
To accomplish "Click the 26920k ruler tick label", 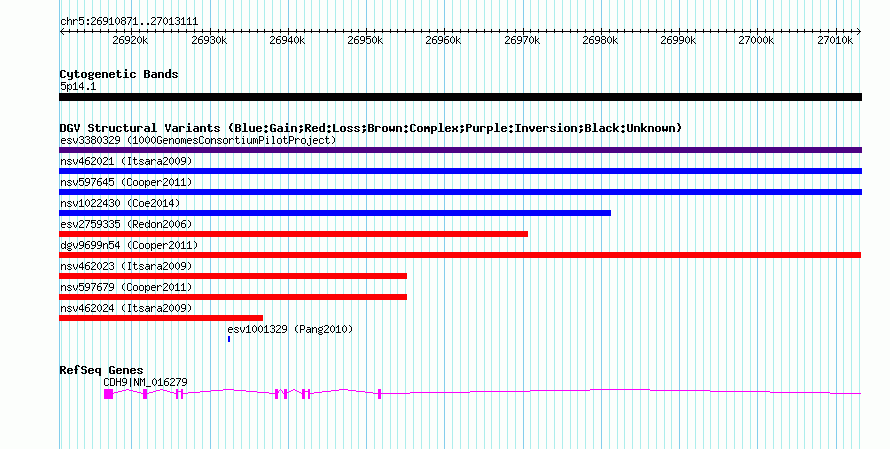I will pos(131,40).
